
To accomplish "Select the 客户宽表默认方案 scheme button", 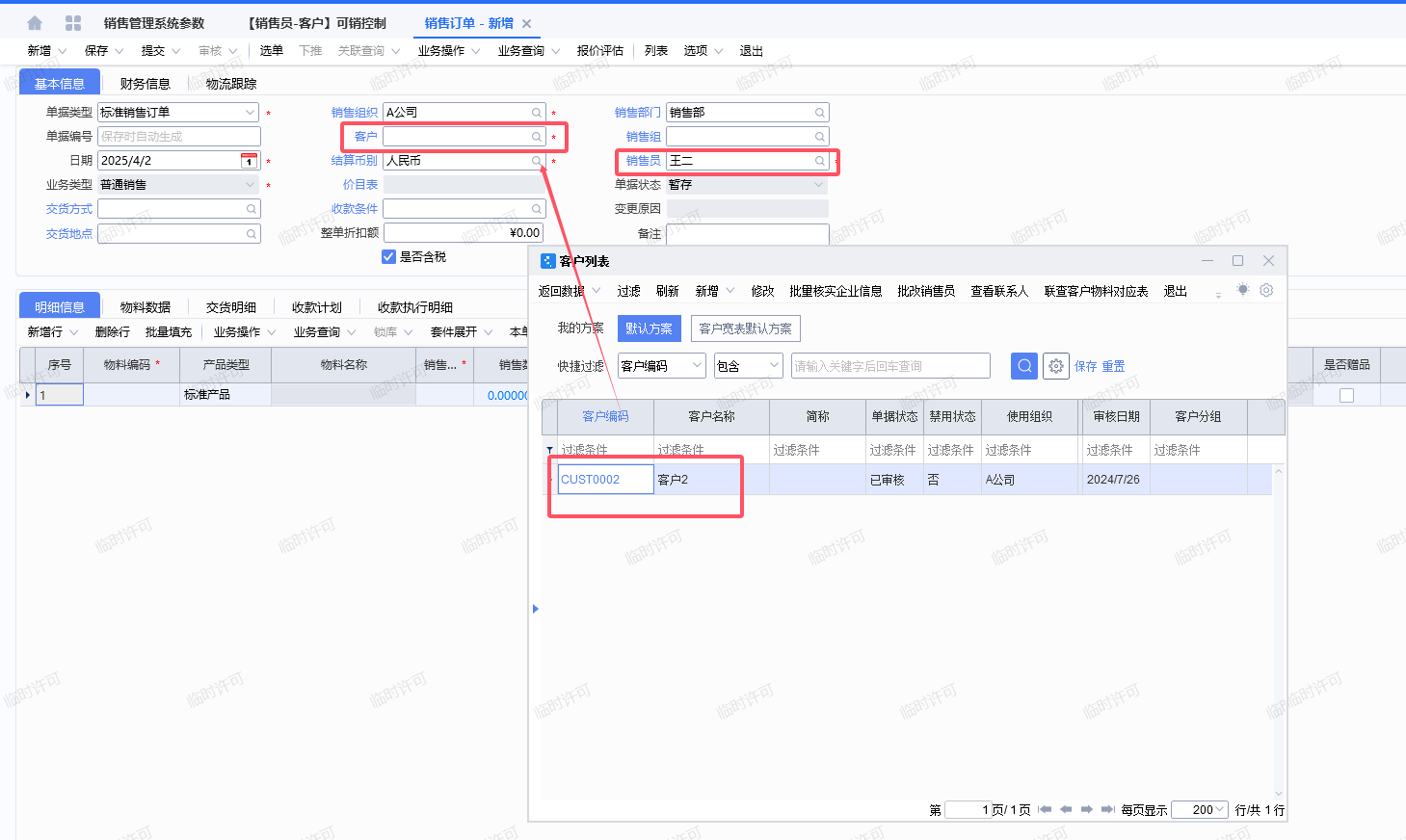I will coord(745,328).
